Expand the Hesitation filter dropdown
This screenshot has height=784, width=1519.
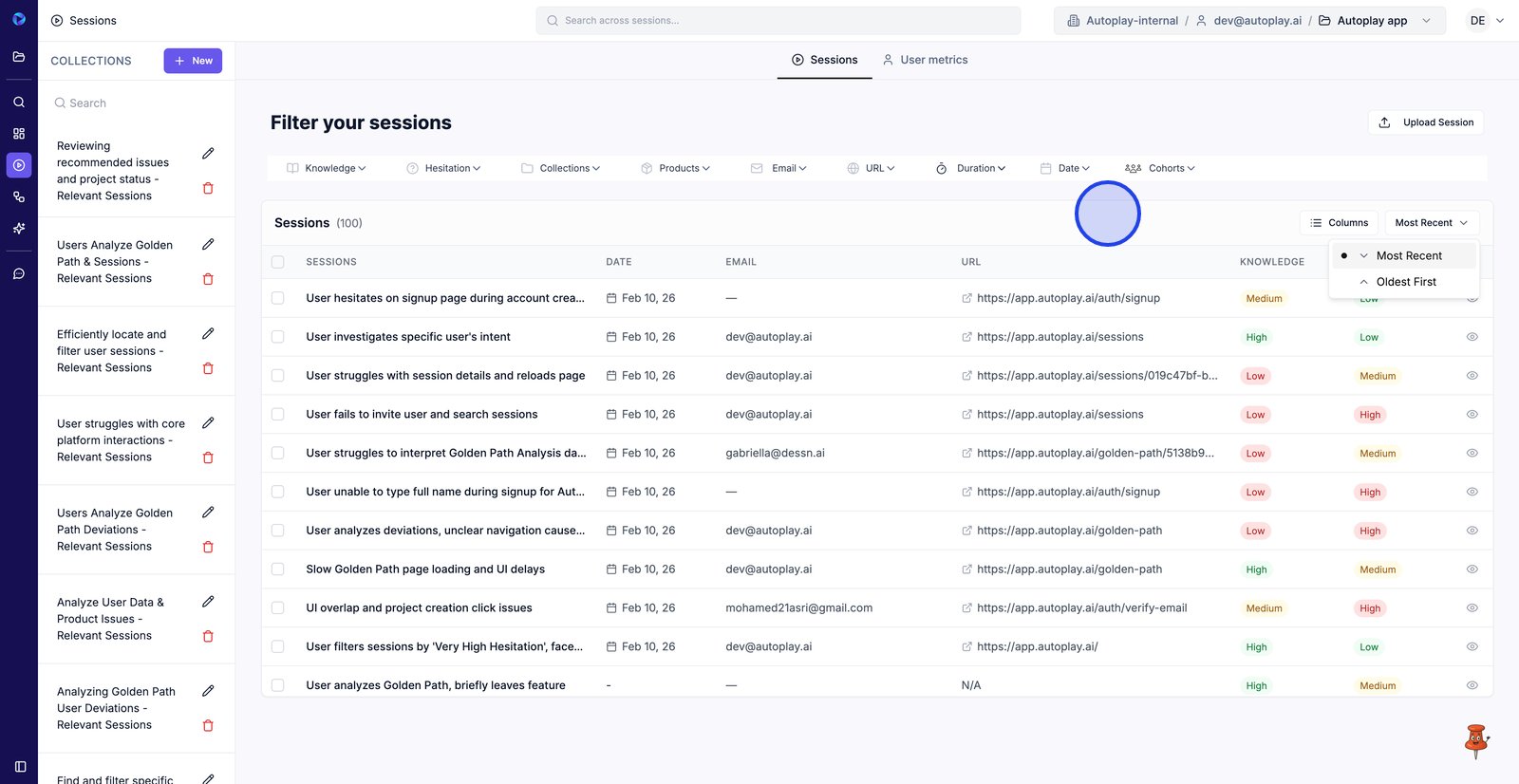click(x=443, y=168)
